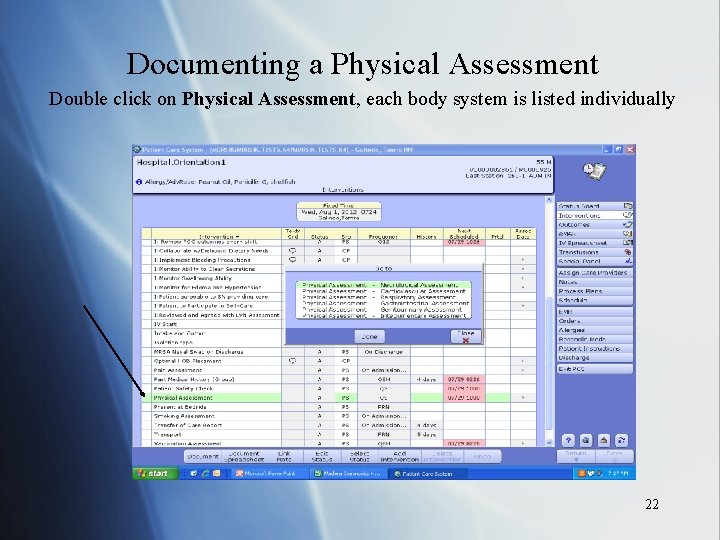Select Gastrointestinal Assessment in the Go To list
The width and height of the screenshot is (720, 540).
[383, 303]
